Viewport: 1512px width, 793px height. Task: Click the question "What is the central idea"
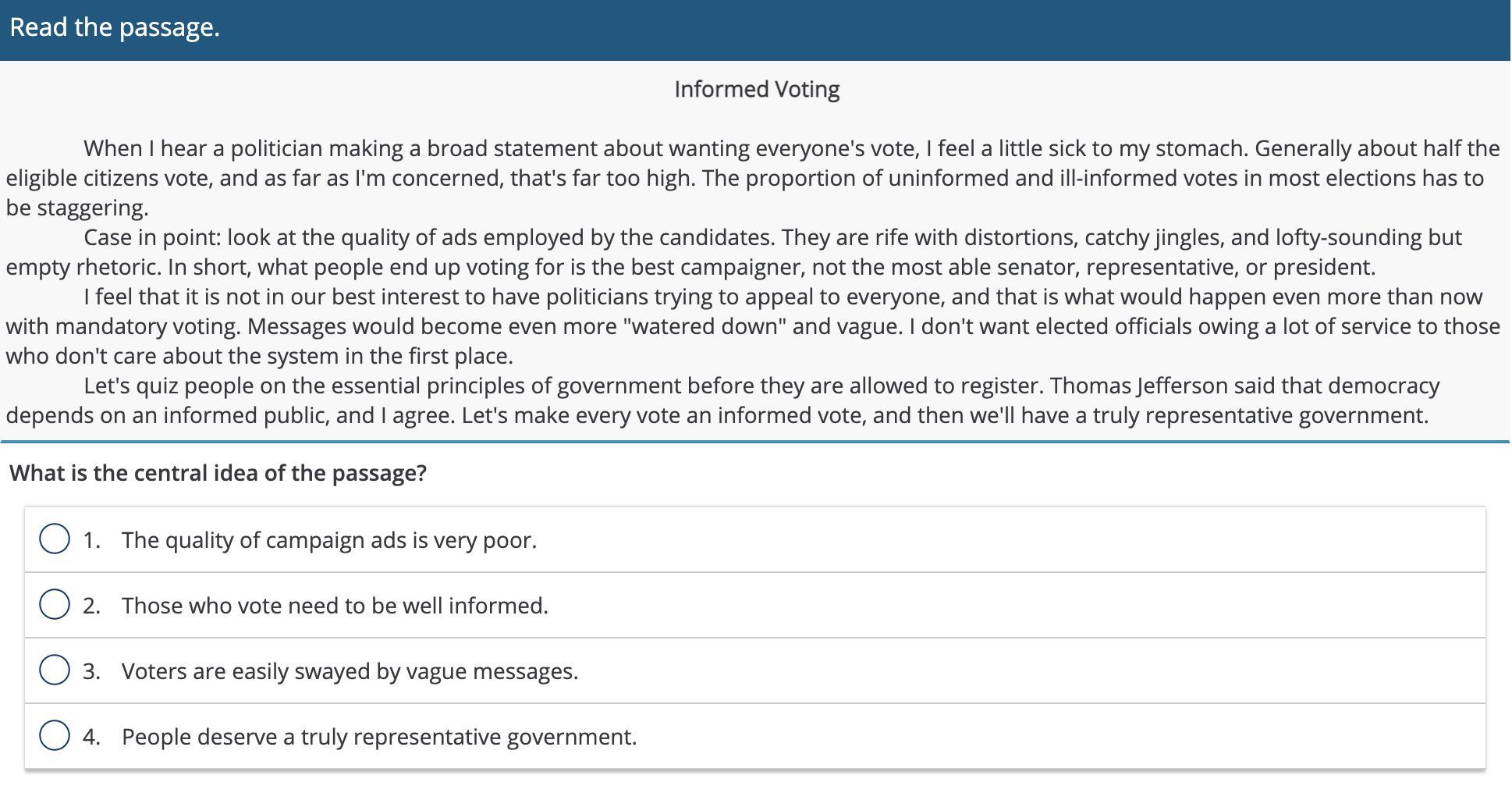218,473
